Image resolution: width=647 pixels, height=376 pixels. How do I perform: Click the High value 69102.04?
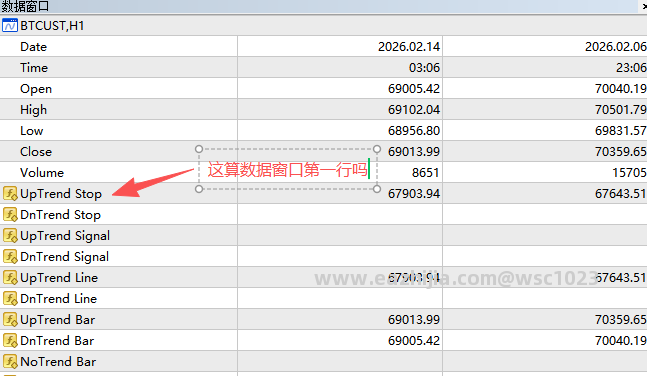click(414, 110)
